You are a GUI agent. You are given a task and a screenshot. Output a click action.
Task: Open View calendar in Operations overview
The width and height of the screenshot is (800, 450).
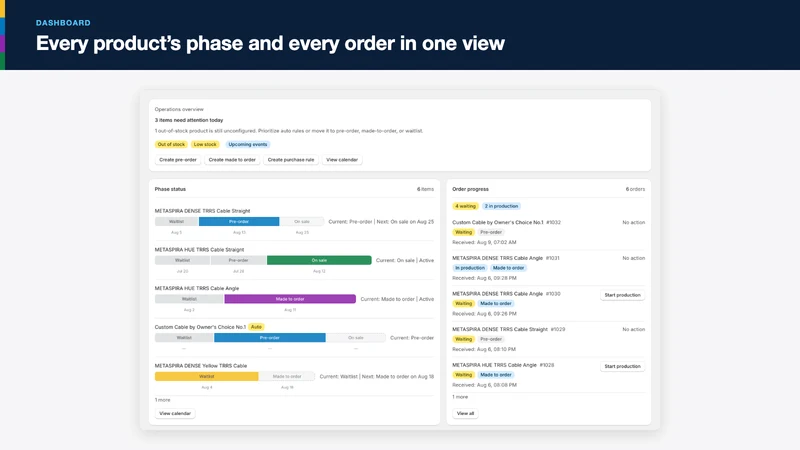[x=342, y=160]
